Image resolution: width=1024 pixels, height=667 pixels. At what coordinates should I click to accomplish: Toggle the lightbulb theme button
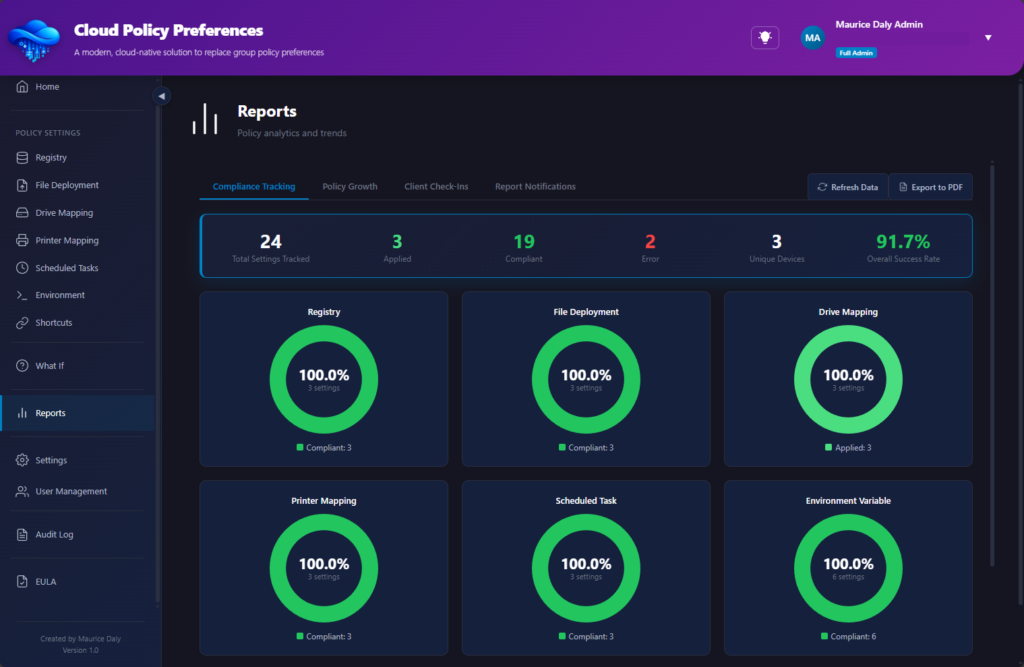pos(765,37)
